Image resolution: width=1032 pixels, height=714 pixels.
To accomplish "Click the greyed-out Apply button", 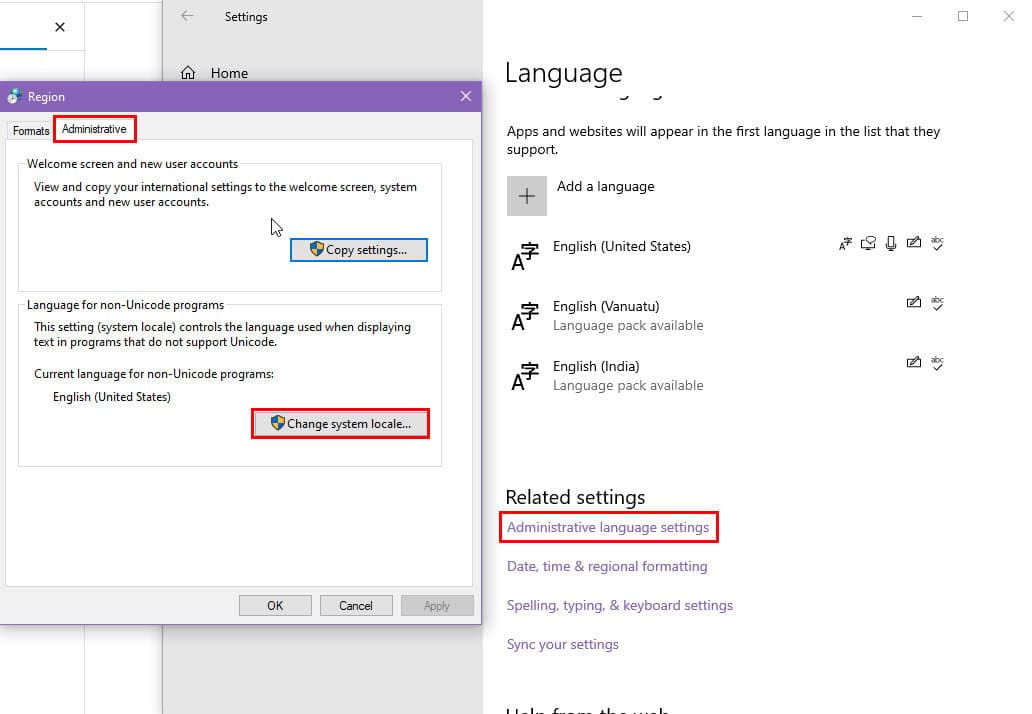I will [x=437, y=605].
